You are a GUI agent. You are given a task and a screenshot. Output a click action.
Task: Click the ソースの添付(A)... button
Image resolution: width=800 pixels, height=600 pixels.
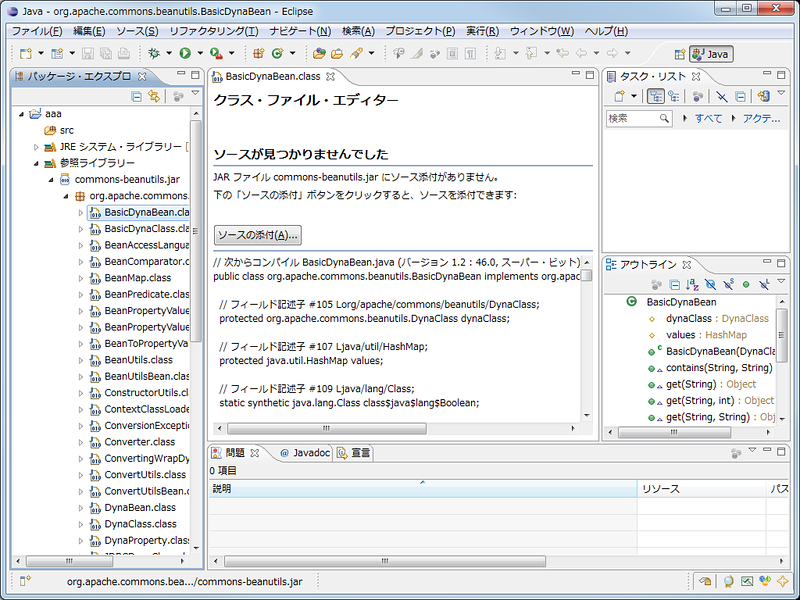[x=258, y=235]
